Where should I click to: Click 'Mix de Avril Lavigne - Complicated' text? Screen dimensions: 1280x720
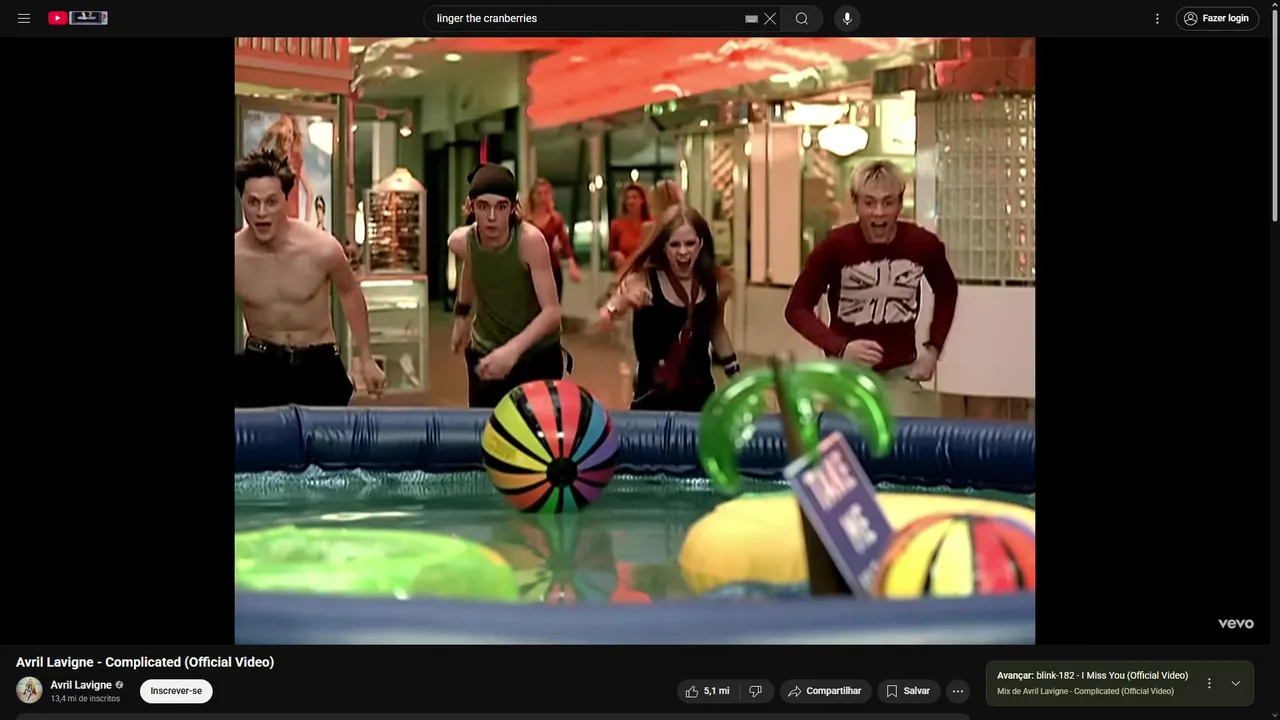click(1085, 691)
